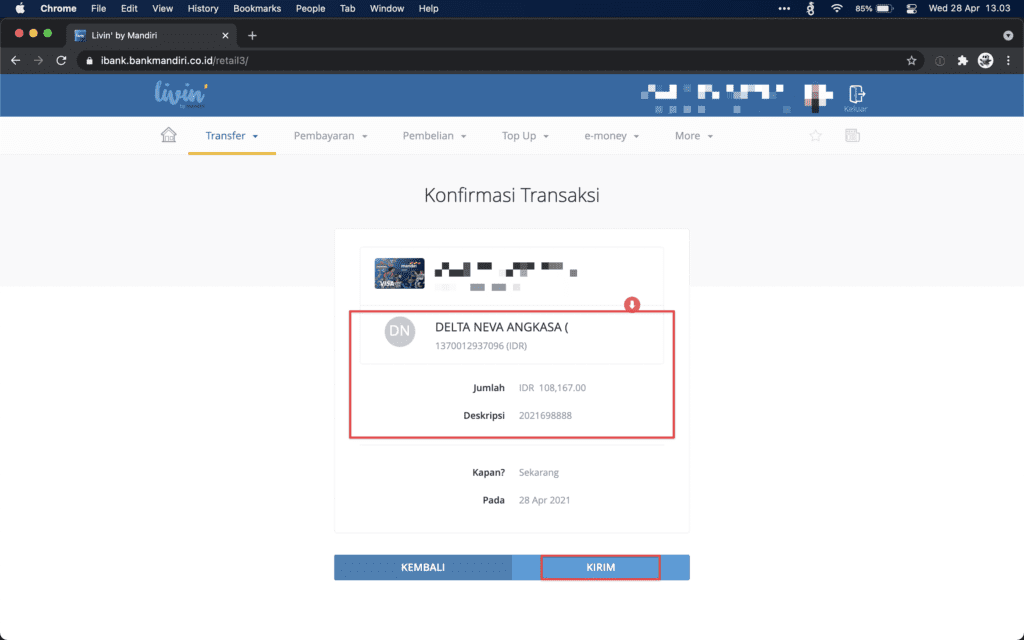The image size is (1024, 640).
Task: Bookmark this page with address bar star
Action: (x=911, y=60)
